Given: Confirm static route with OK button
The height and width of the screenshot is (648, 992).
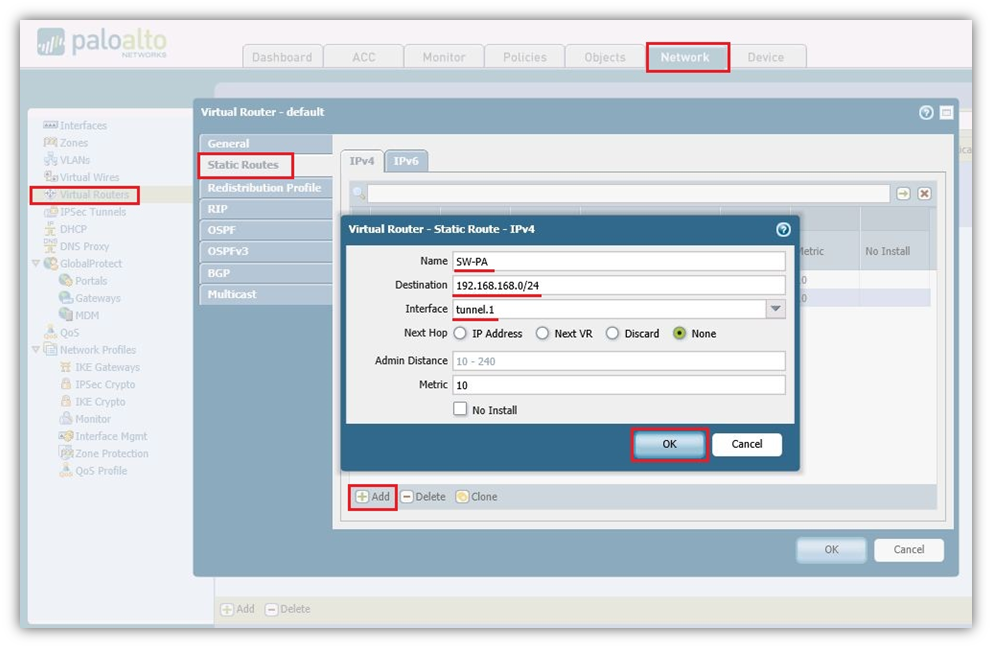Looking at the screenshot, I should 669,444.
